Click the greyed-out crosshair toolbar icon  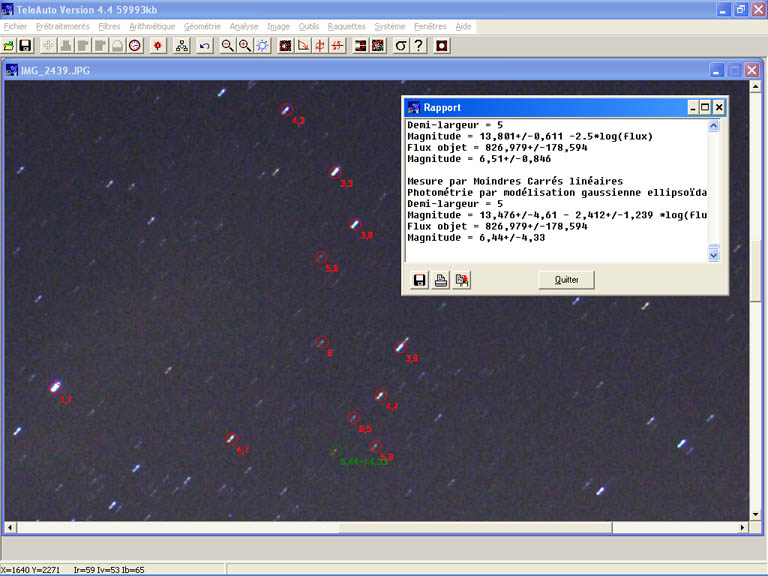[48, 46]
